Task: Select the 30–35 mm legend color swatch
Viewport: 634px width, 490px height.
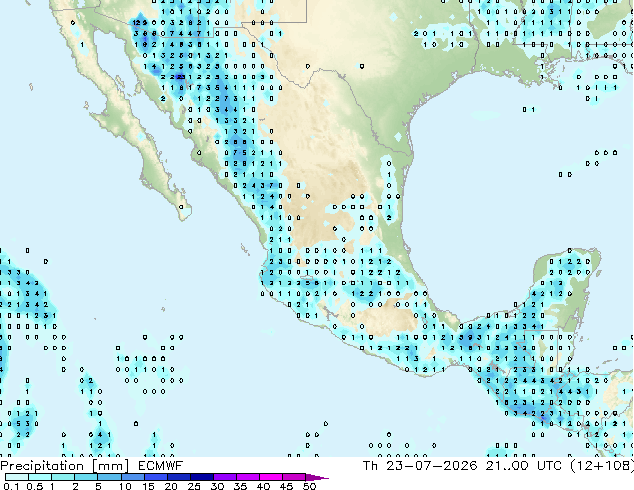Action: point(224,477)
